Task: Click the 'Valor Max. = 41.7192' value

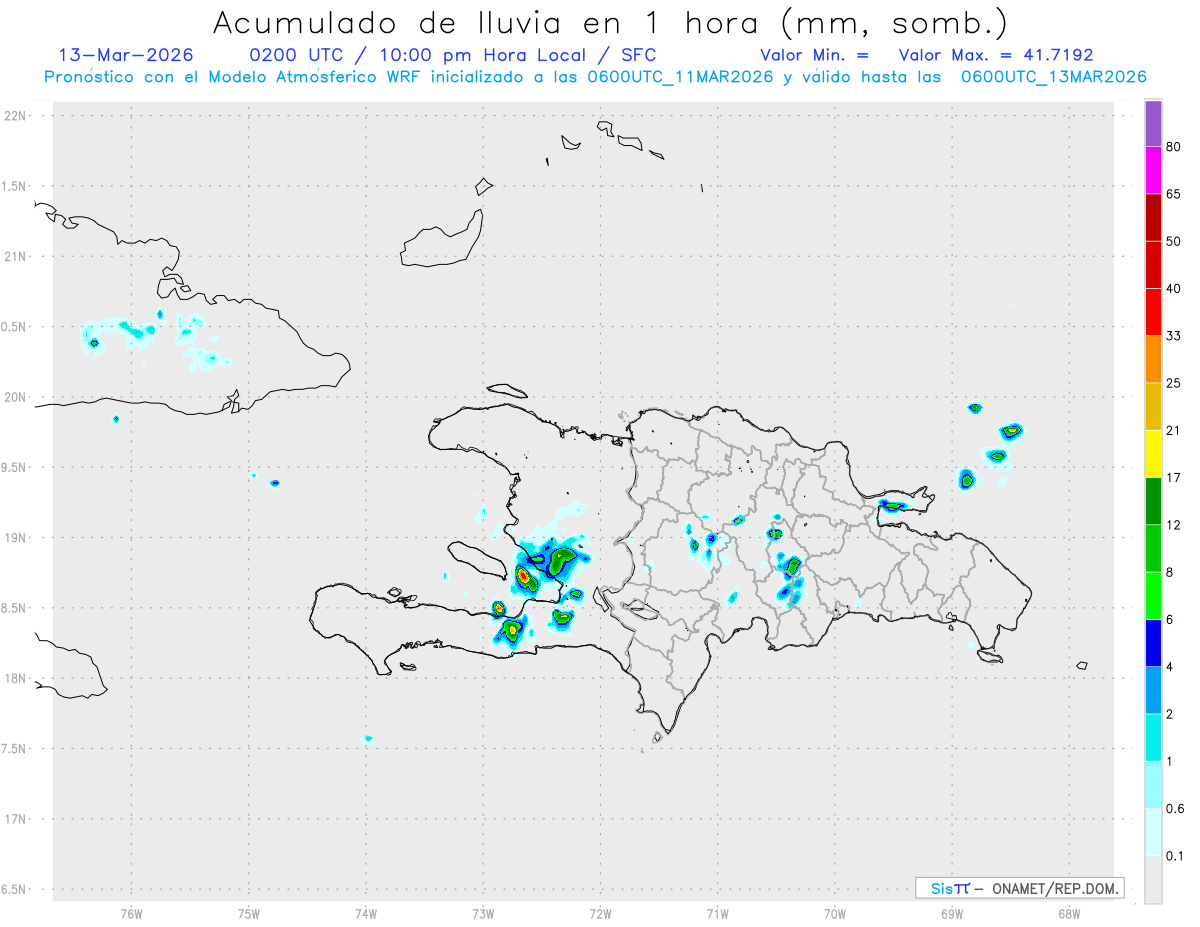Action: pos(996,55)
